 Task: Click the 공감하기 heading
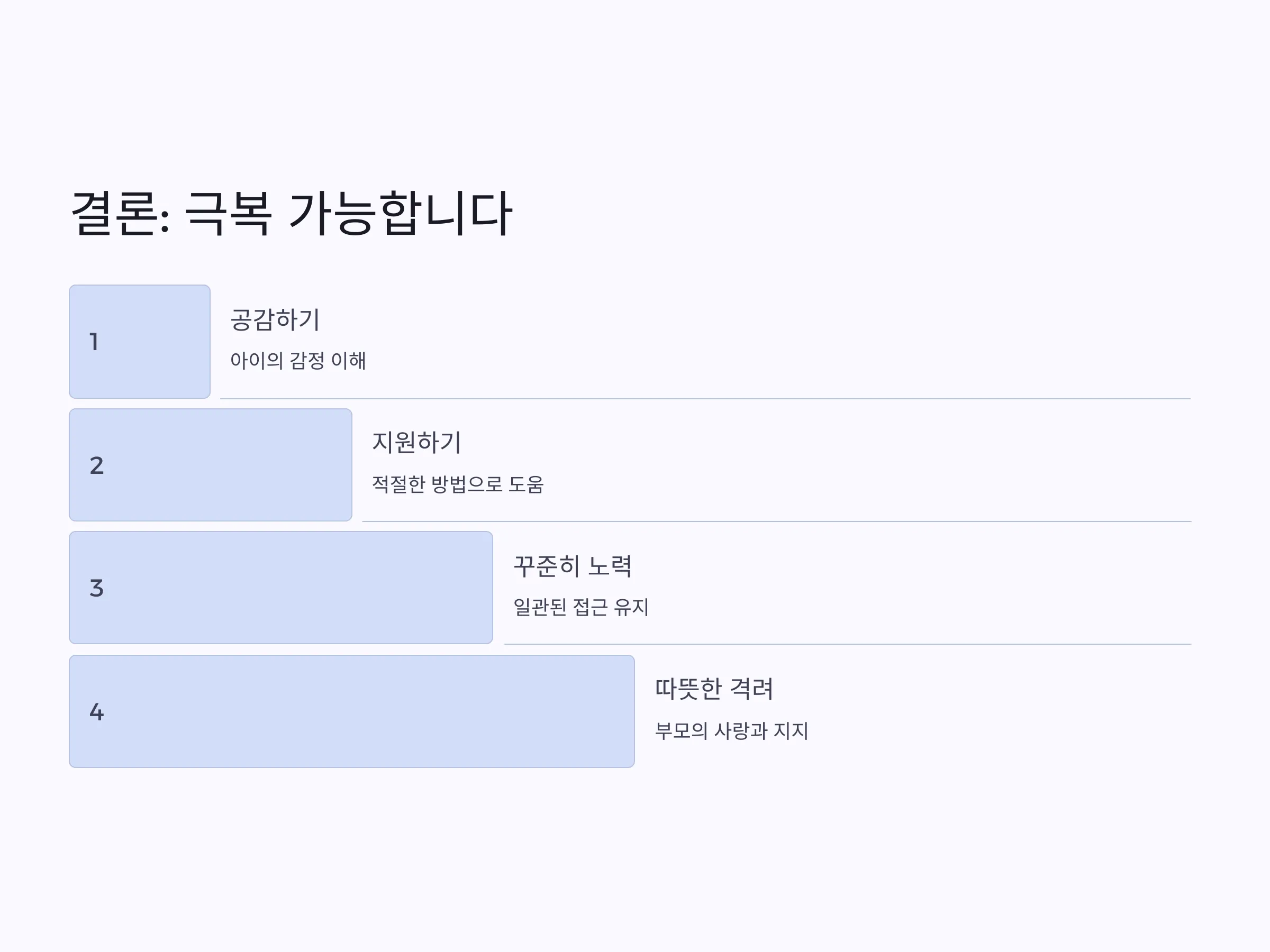coord(275,319)
